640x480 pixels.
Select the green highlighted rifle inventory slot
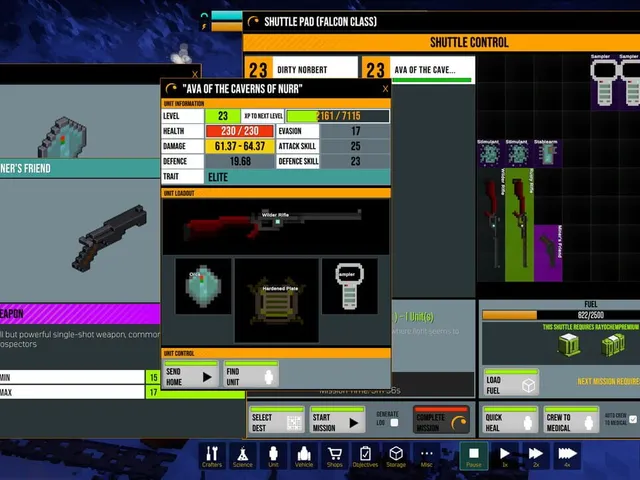click(x=519, y=224)
